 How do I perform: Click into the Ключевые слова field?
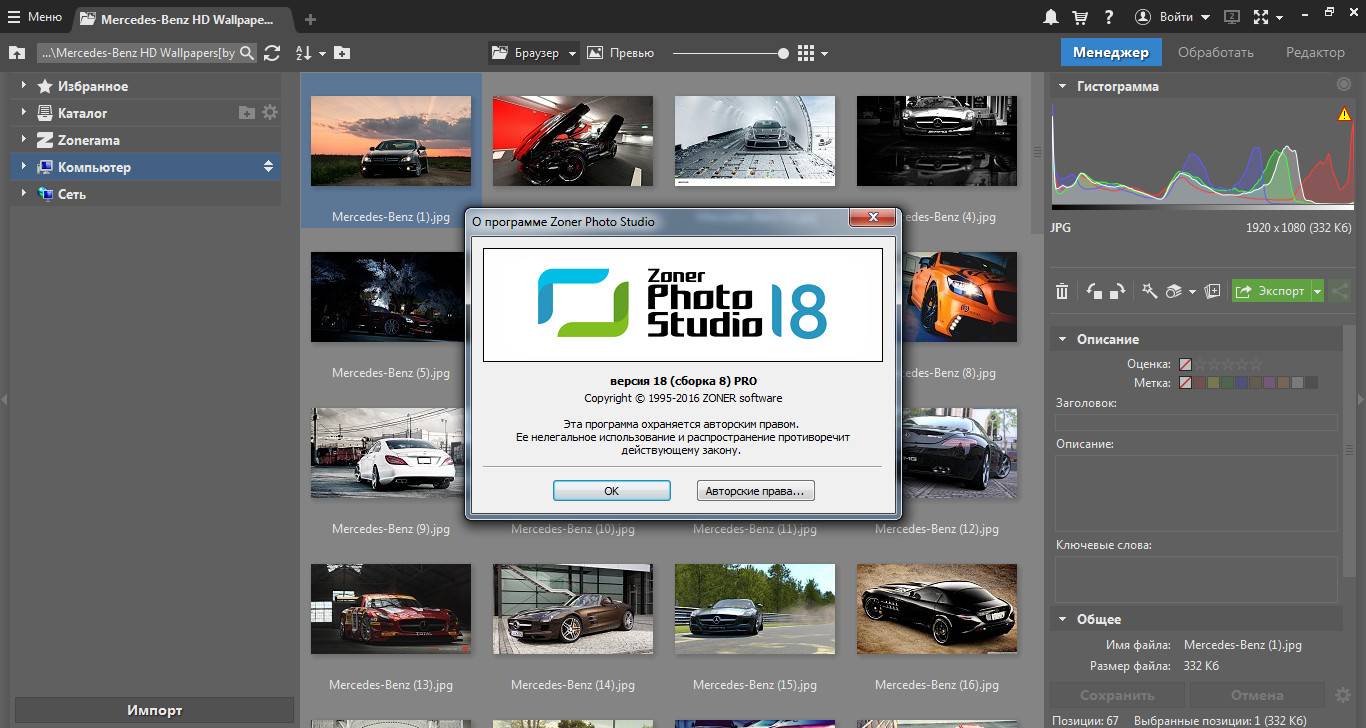point(1196,580)
